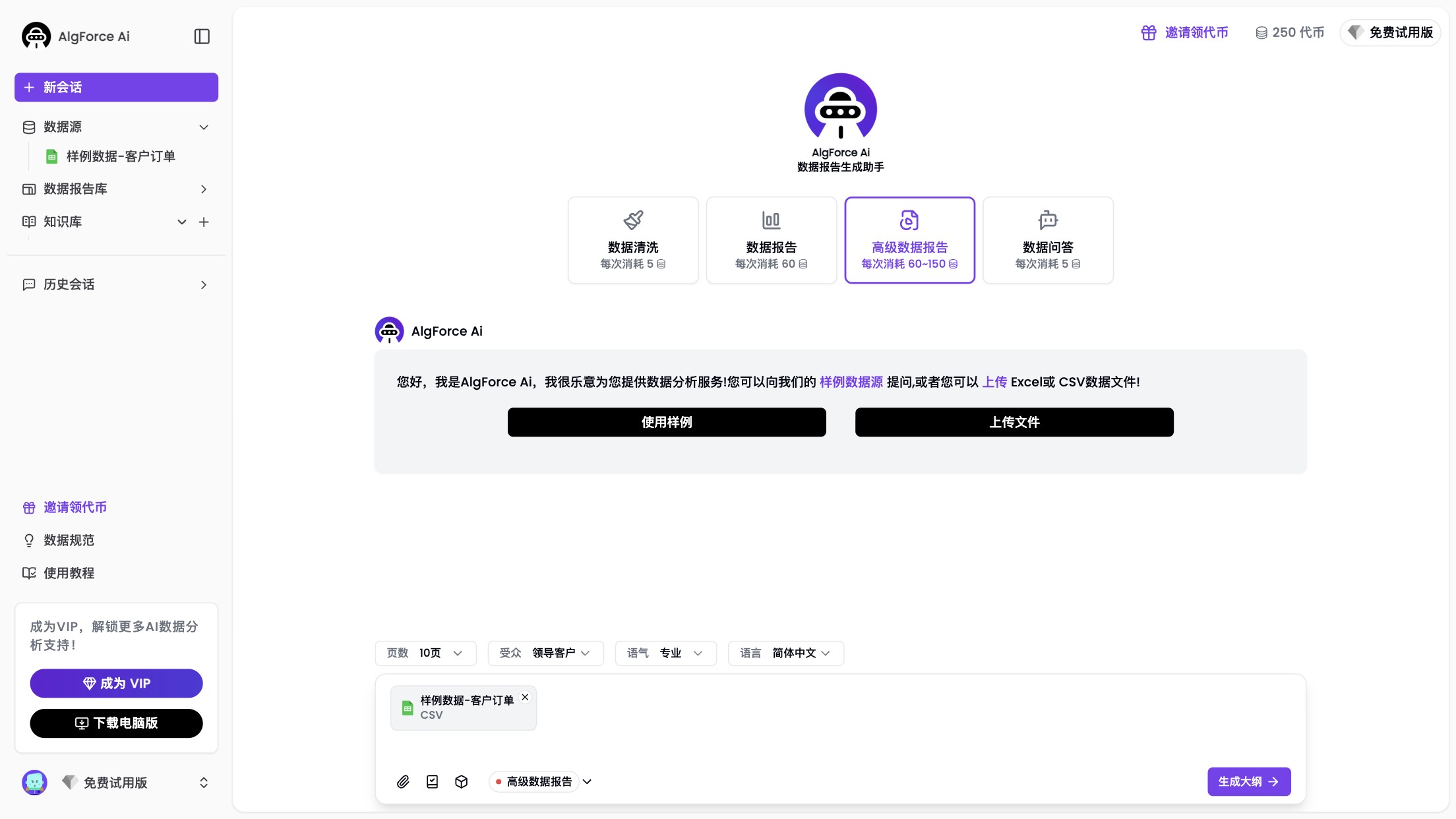Select the 数据清洗 mode icon
1456x819 pixels.
[632, 220]
